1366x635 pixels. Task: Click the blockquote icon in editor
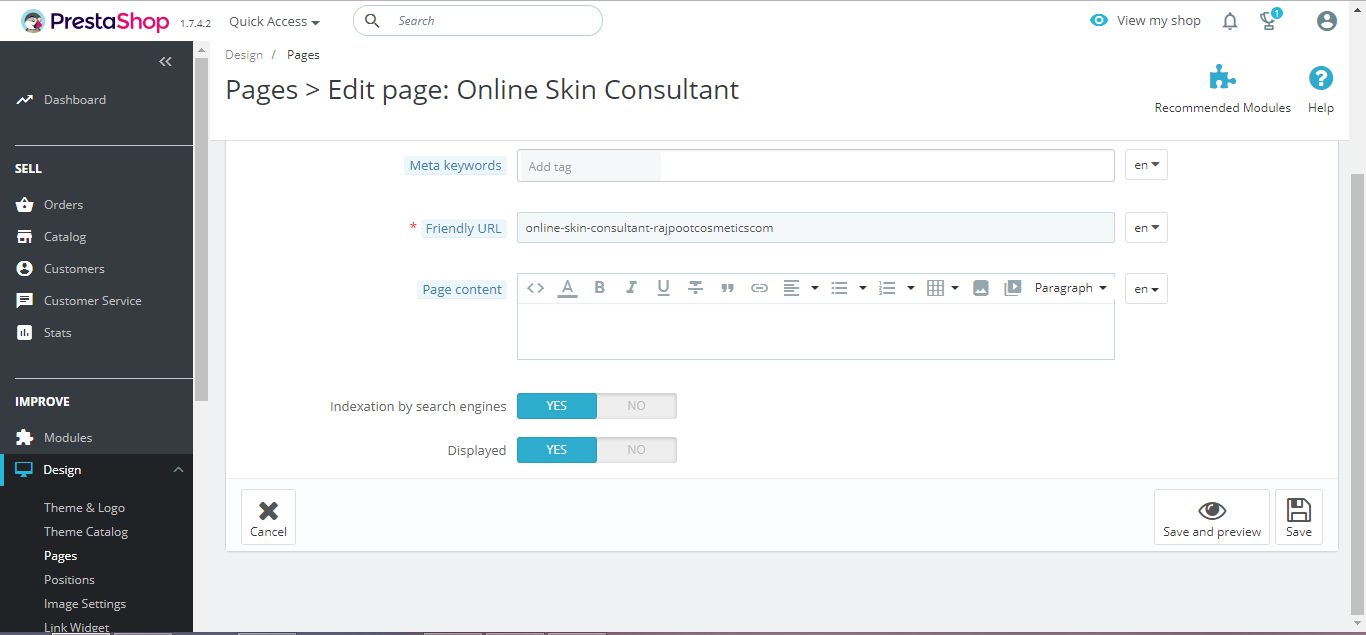pyautogui.click(x=727, y=288)
